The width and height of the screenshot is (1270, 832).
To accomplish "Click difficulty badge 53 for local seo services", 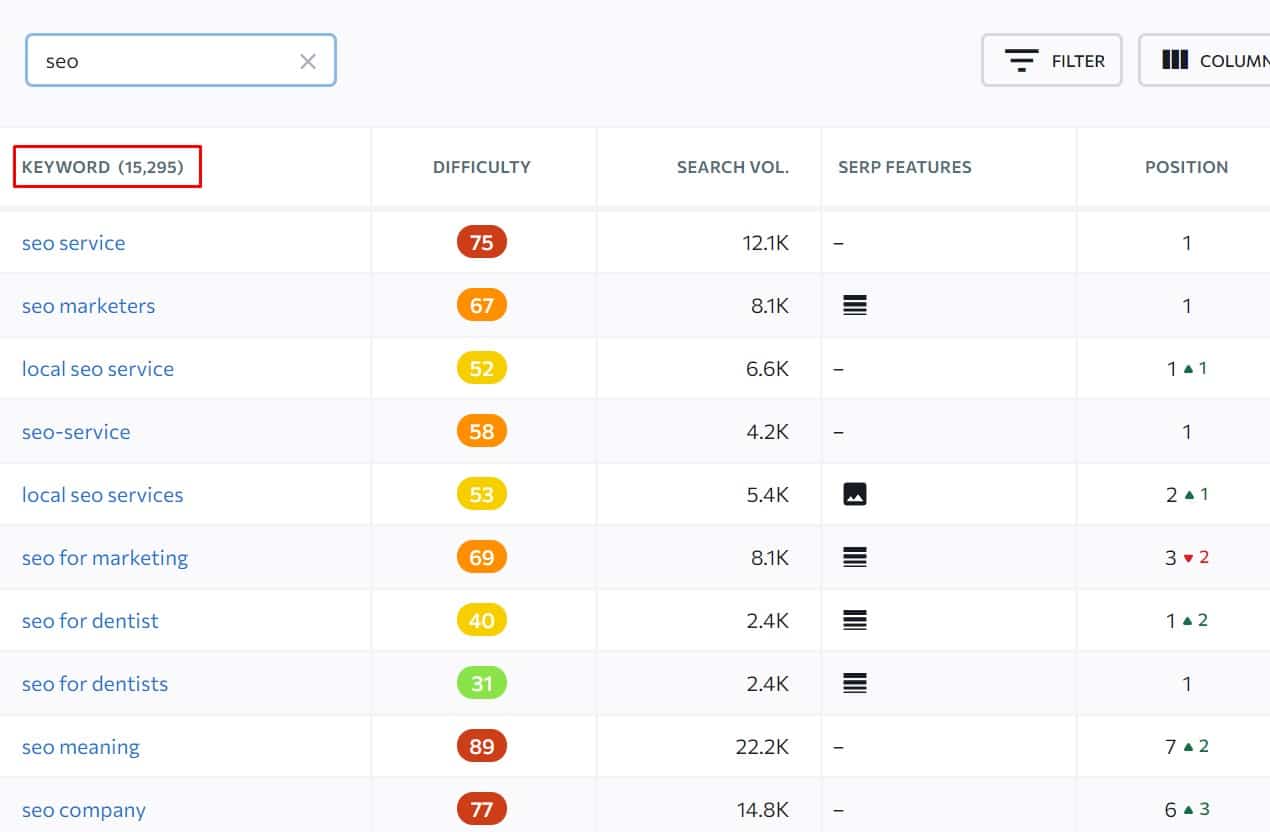I will click(x=482, y=494).
